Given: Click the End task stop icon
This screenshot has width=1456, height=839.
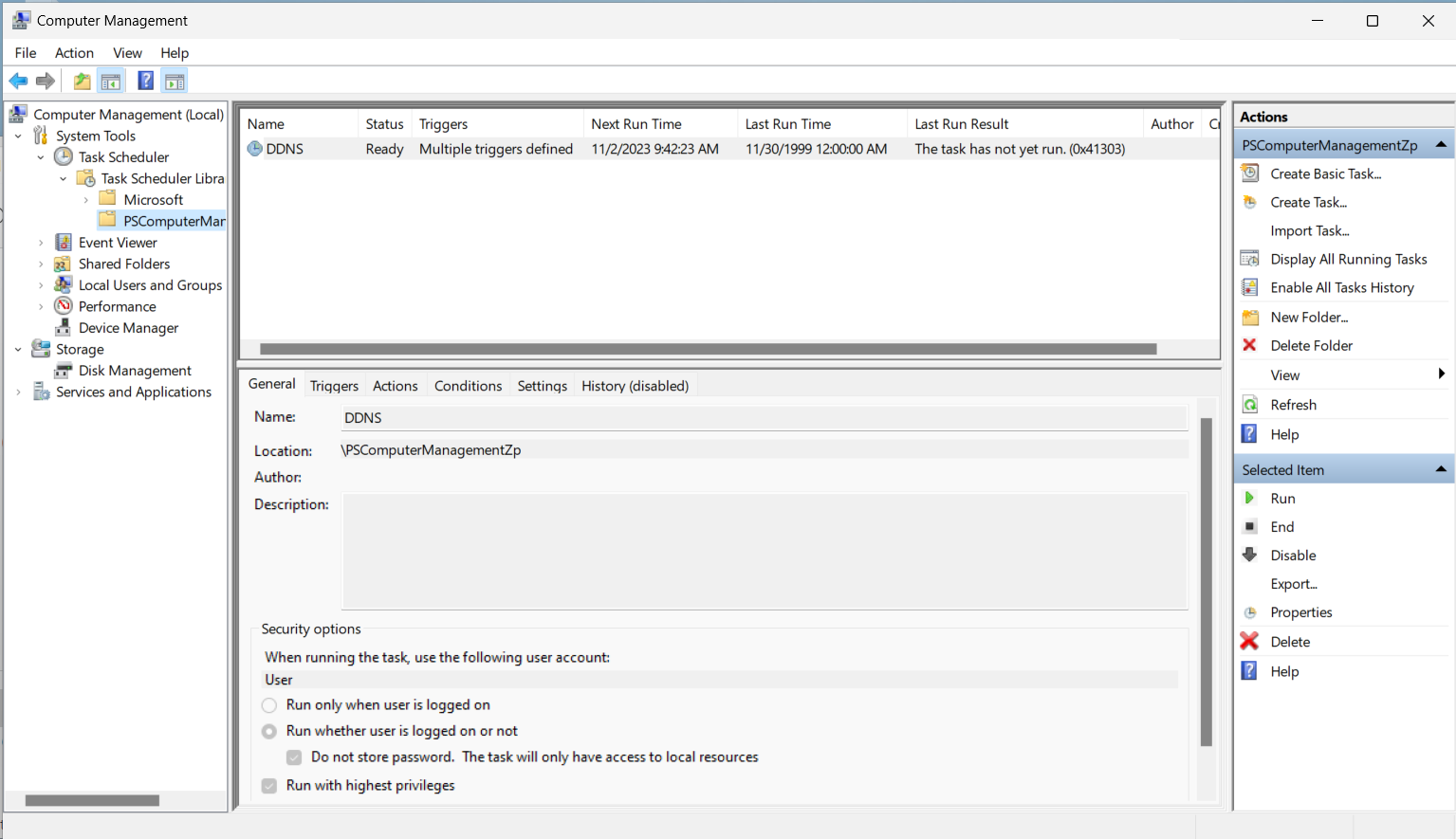Looking at the screenshot, I should tap(1250, 526).
